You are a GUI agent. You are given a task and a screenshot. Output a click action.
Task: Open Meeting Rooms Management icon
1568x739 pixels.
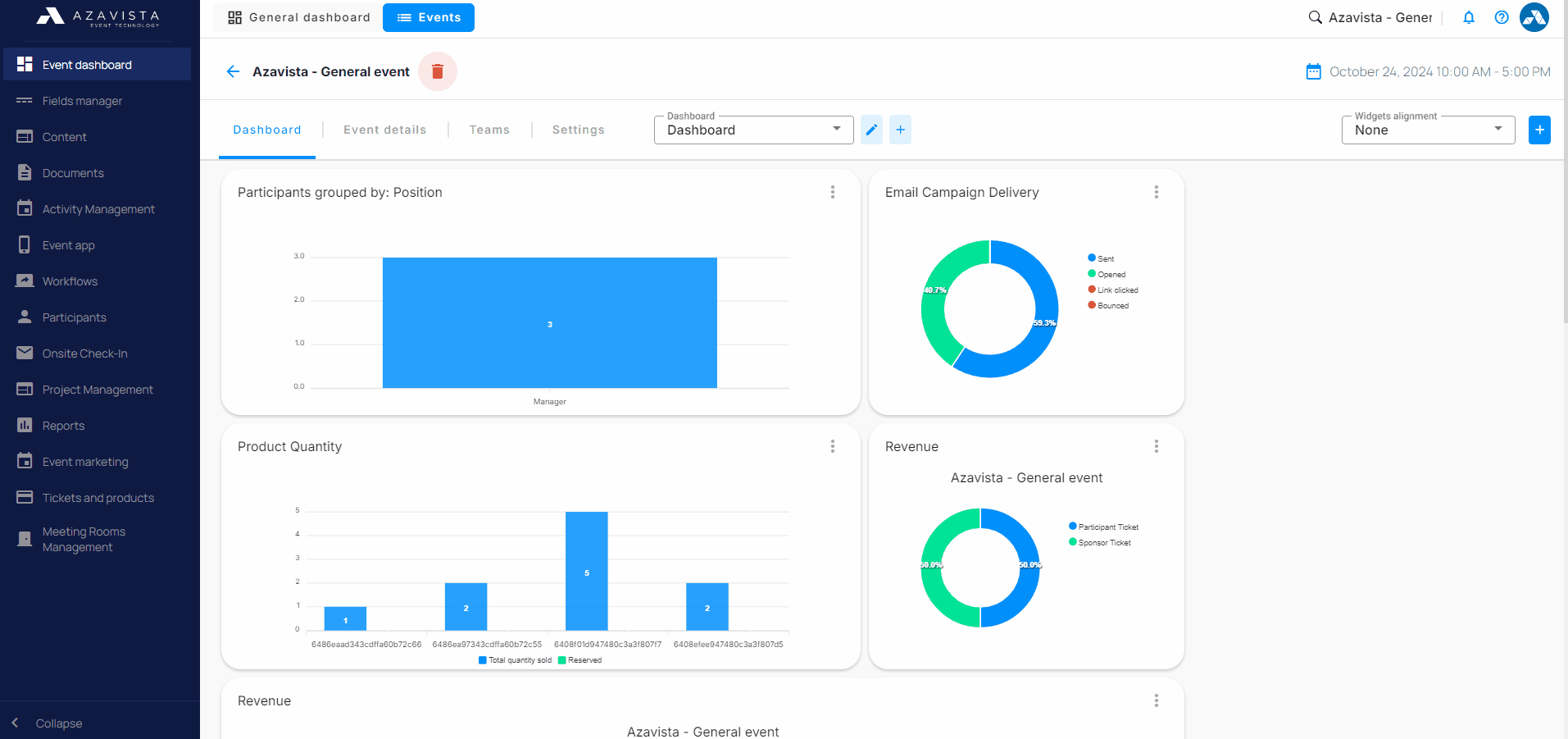[x=25, y=539]
